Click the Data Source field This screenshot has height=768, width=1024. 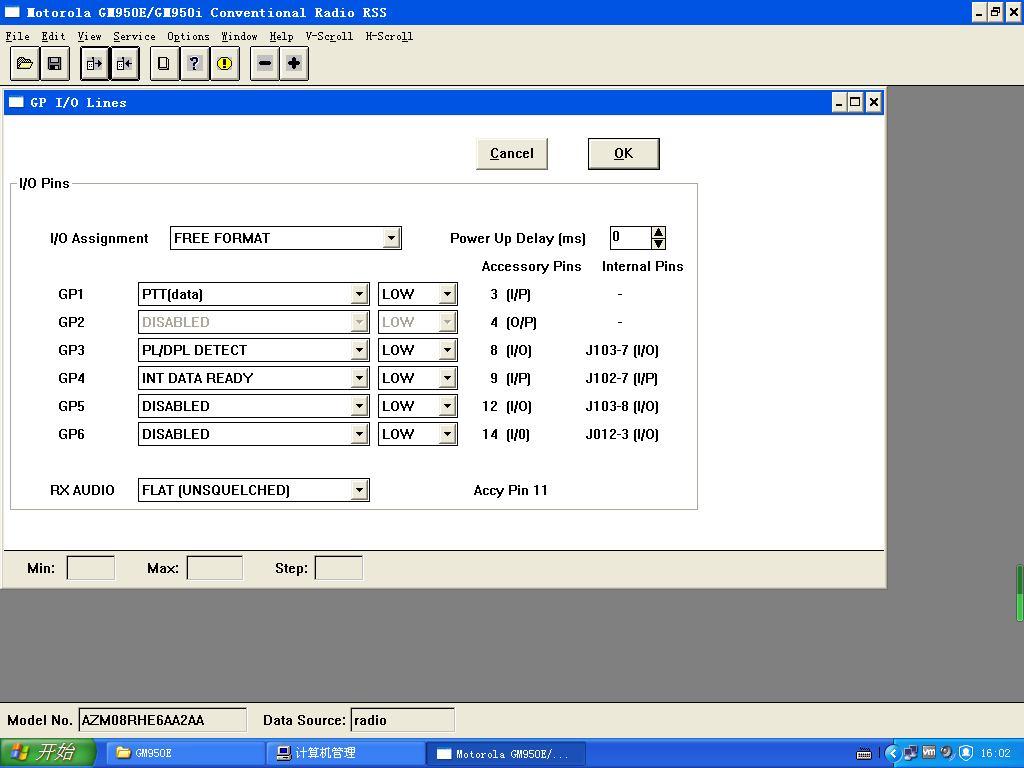pyautogui.click(x=402, y=720)
